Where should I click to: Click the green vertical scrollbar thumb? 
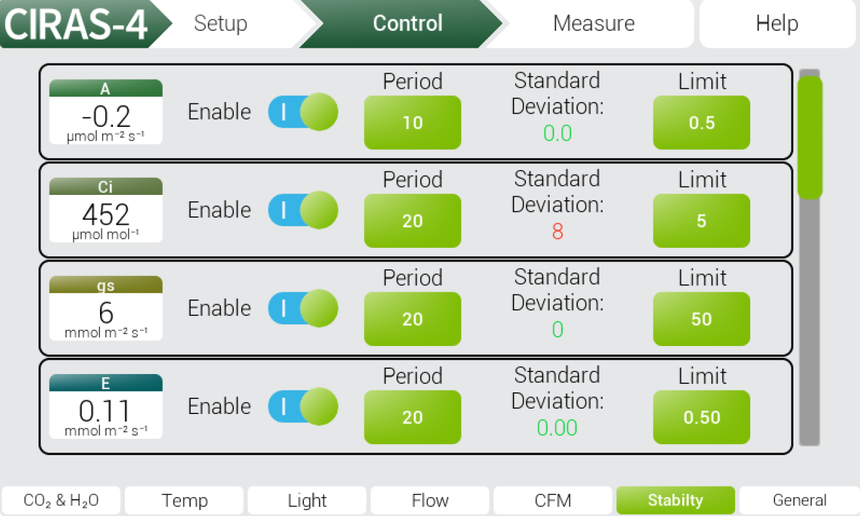tap(809, 137)
